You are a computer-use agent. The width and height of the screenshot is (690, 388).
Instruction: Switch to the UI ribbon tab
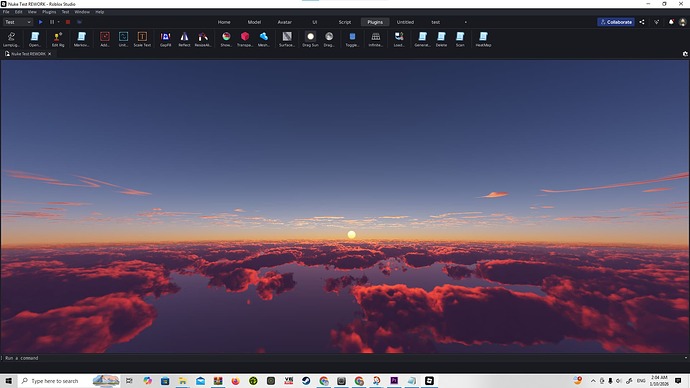coord(315,22)
